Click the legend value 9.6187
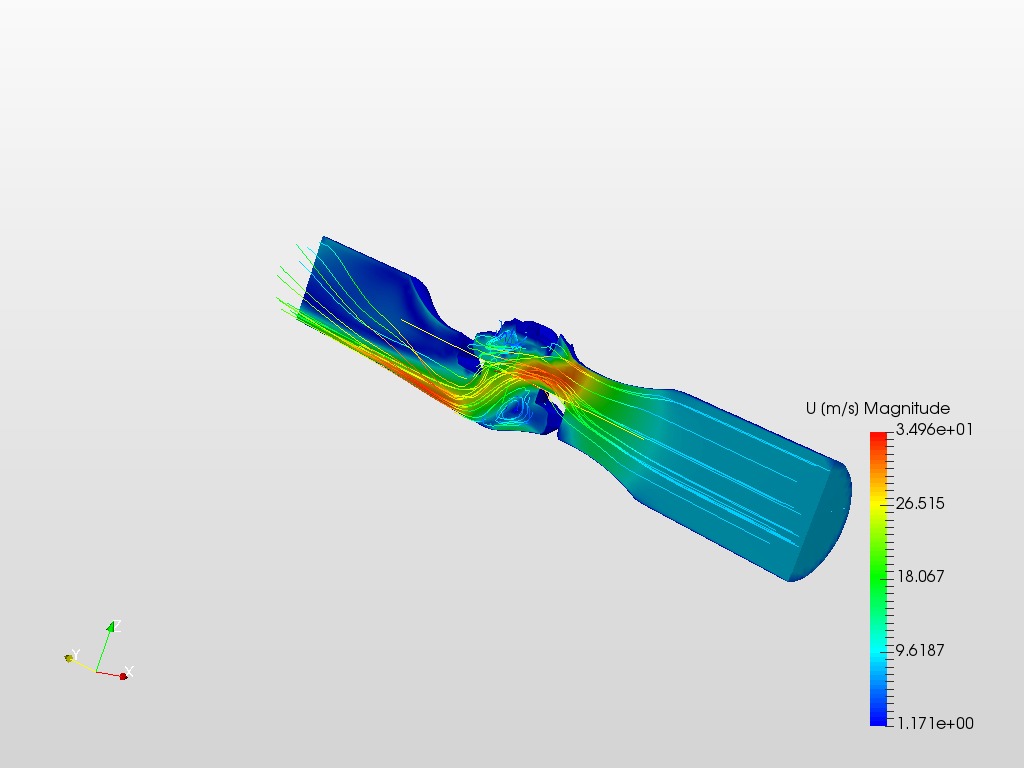The height and width of the screenshot is (768, 1024). tap(920, 650)
